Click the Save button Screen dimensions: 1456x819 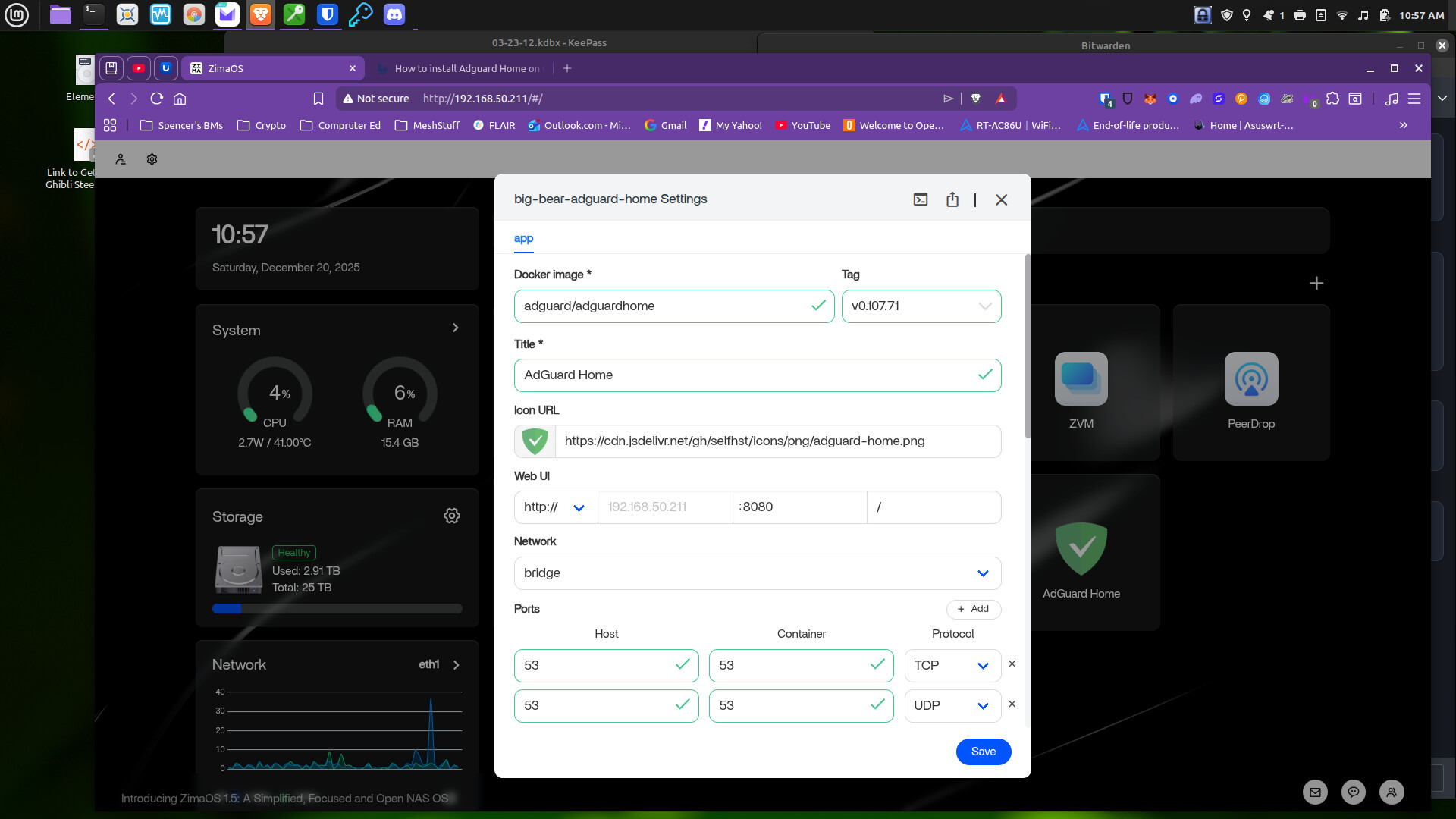(x=983, y=752)
